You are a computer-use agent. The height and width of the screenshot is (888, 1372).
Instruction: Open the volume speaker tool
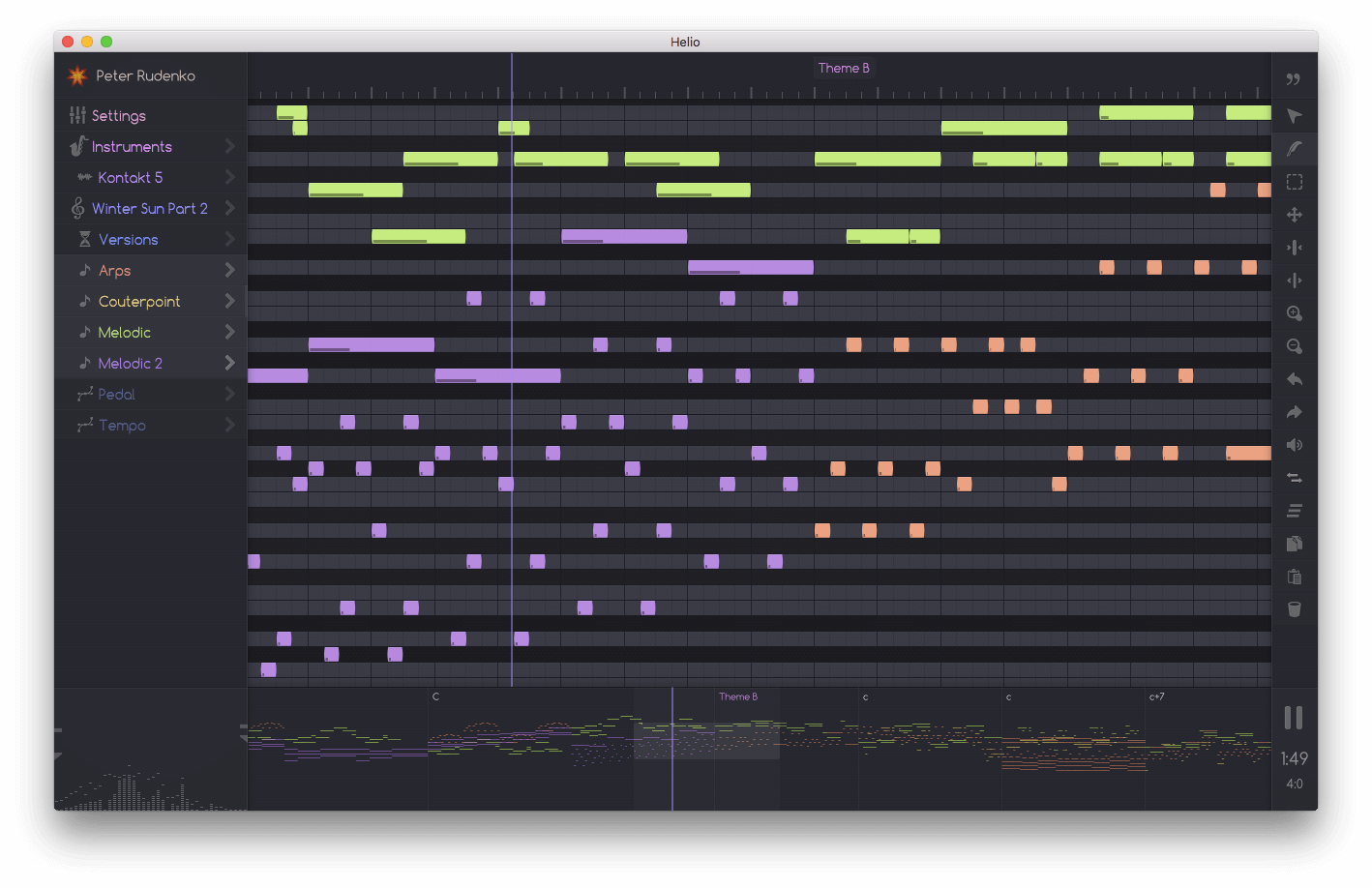(x=1294, y=445)
